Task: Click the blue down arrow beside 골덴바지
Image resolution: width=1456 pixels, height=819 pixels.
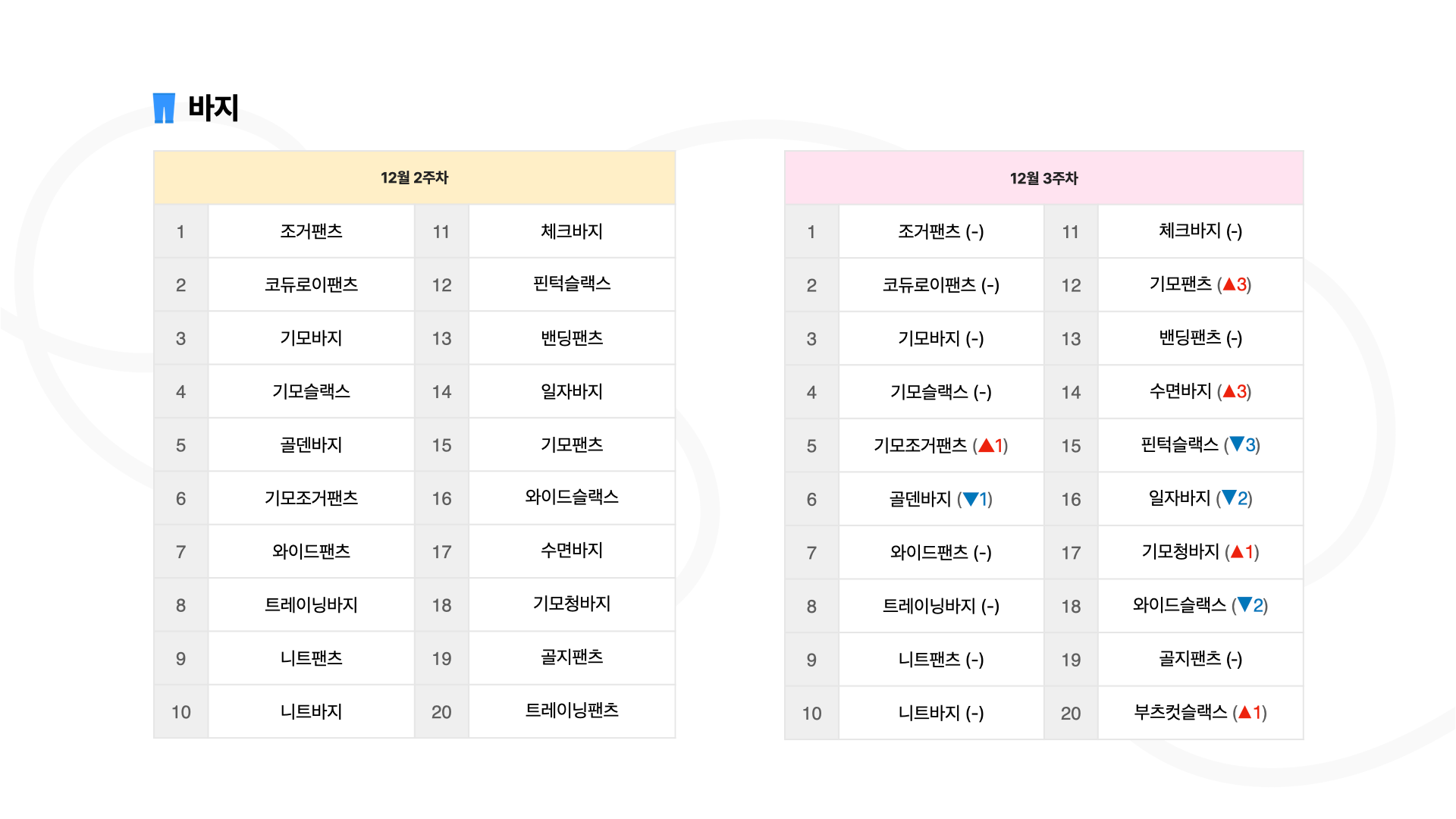Action: (x=970, y=499)
